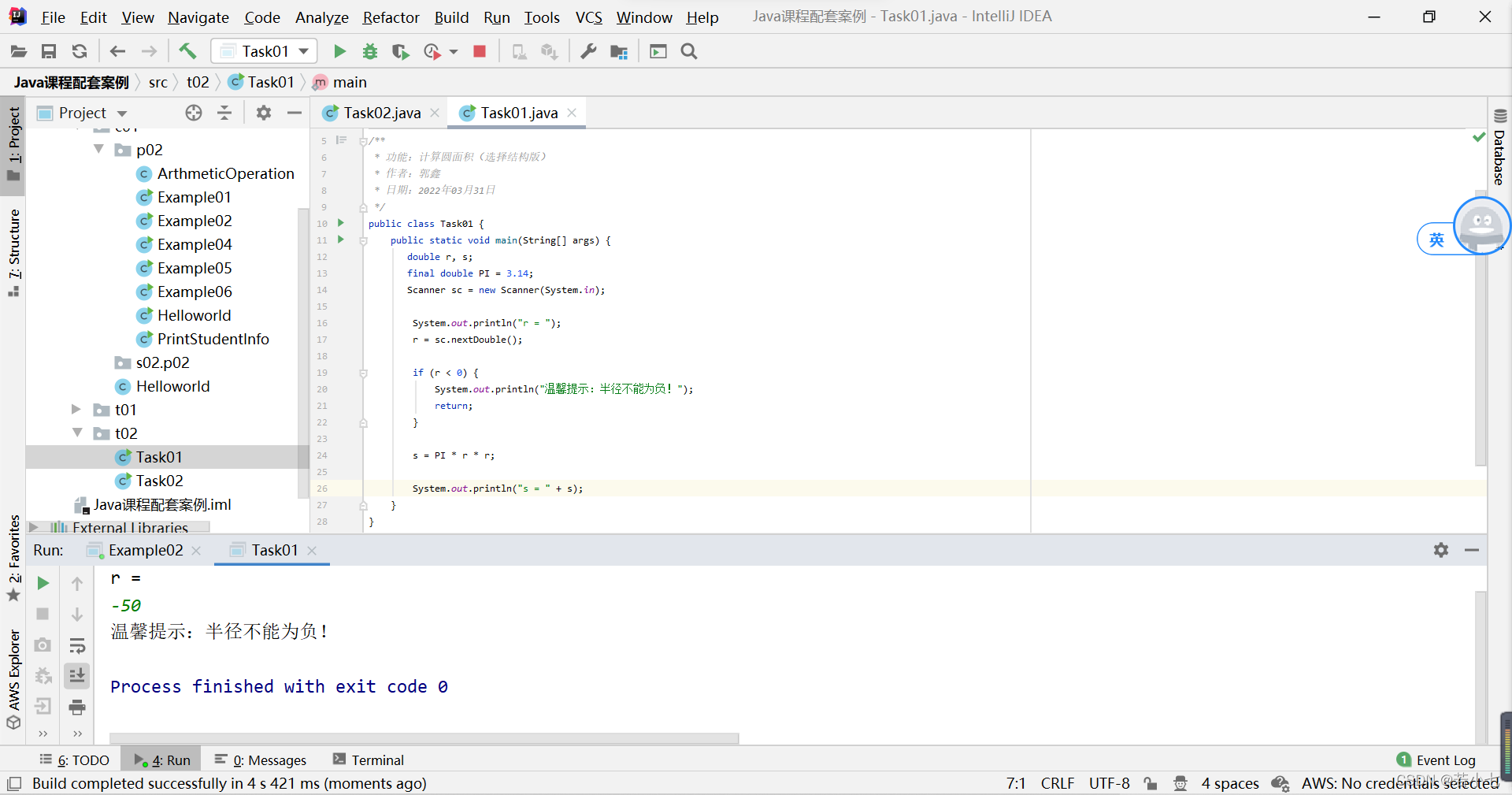This screenshot has height=795, width=1512.
Task: Hide the Run panel with minus icon
Action: point(1472,550)
